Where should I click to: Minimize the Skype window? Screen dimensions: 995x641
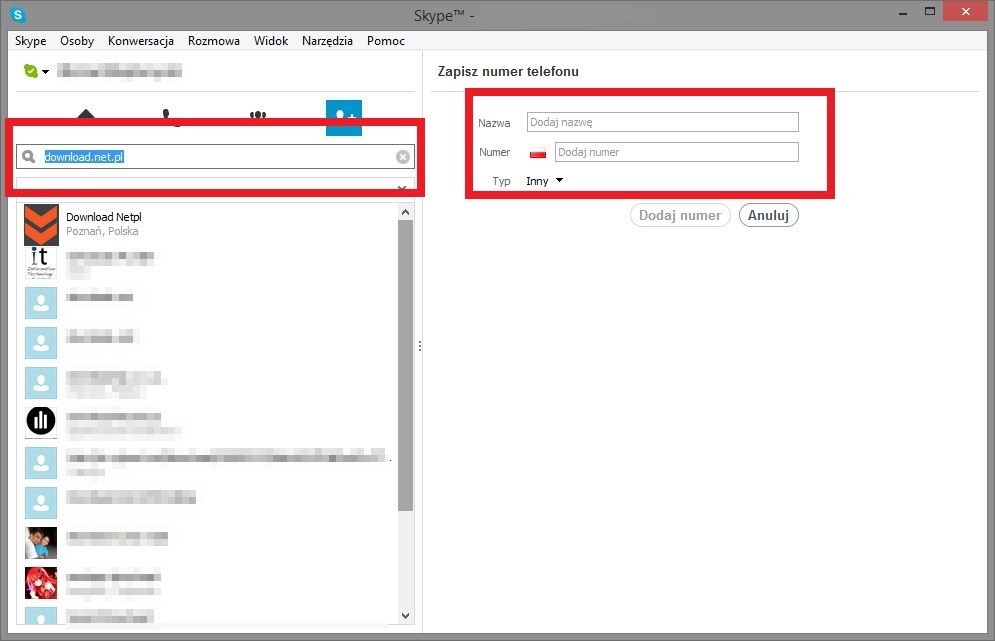(x=902, y=13)
